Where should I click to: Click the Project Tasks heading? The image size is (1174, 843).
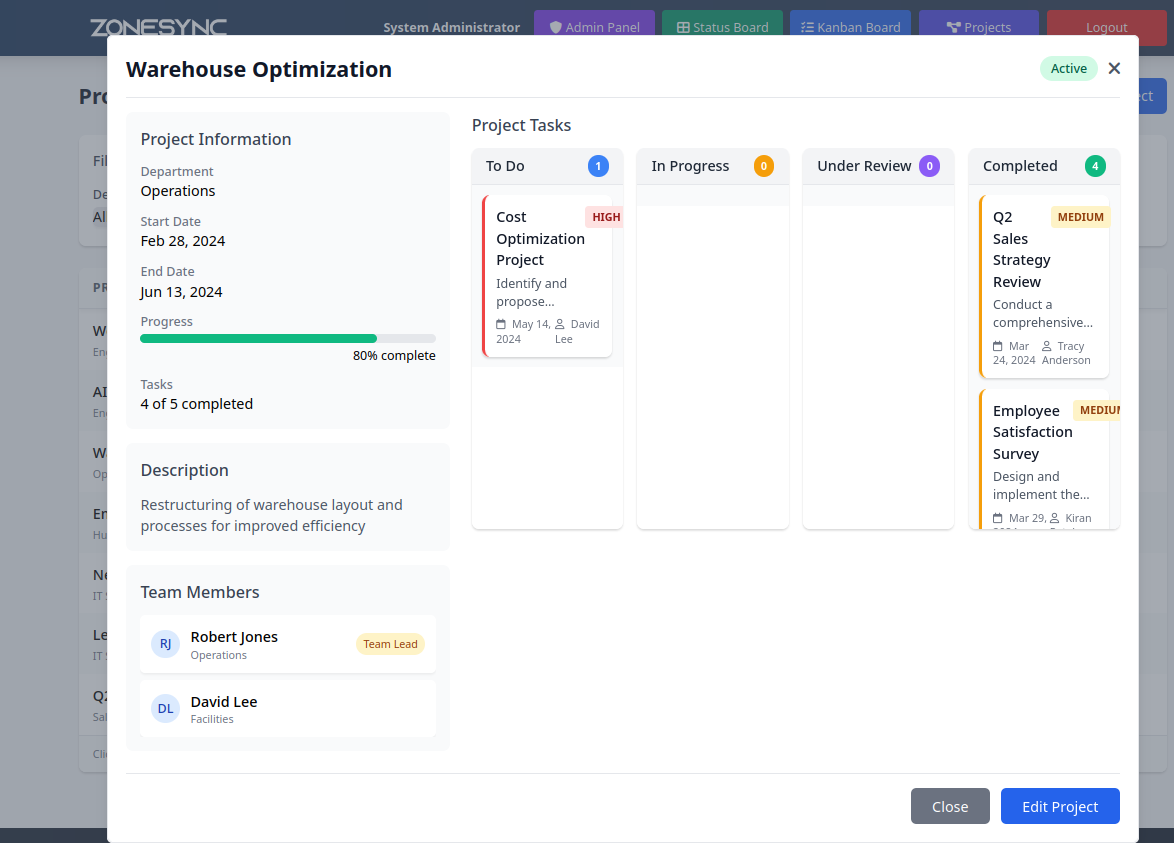521,126
